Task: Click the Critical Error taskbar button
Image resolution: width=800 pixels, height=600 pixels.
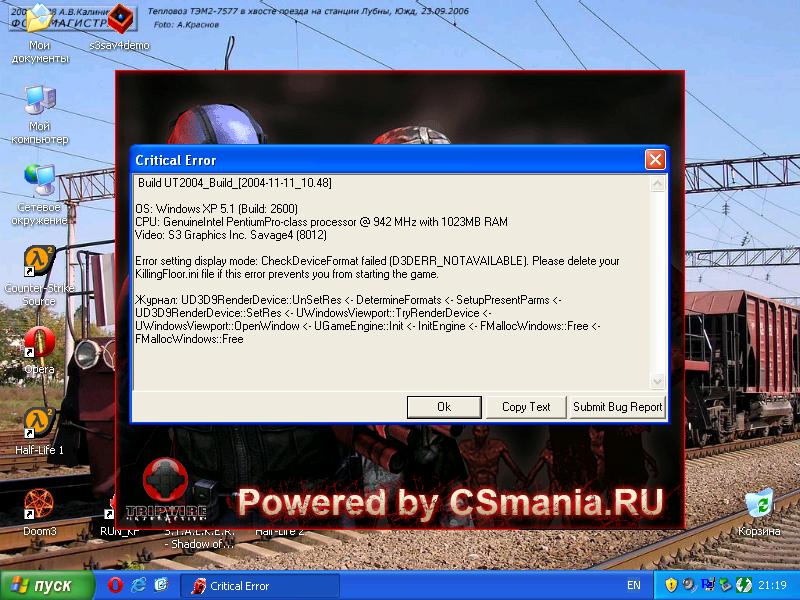Action: tap(260, 586)
